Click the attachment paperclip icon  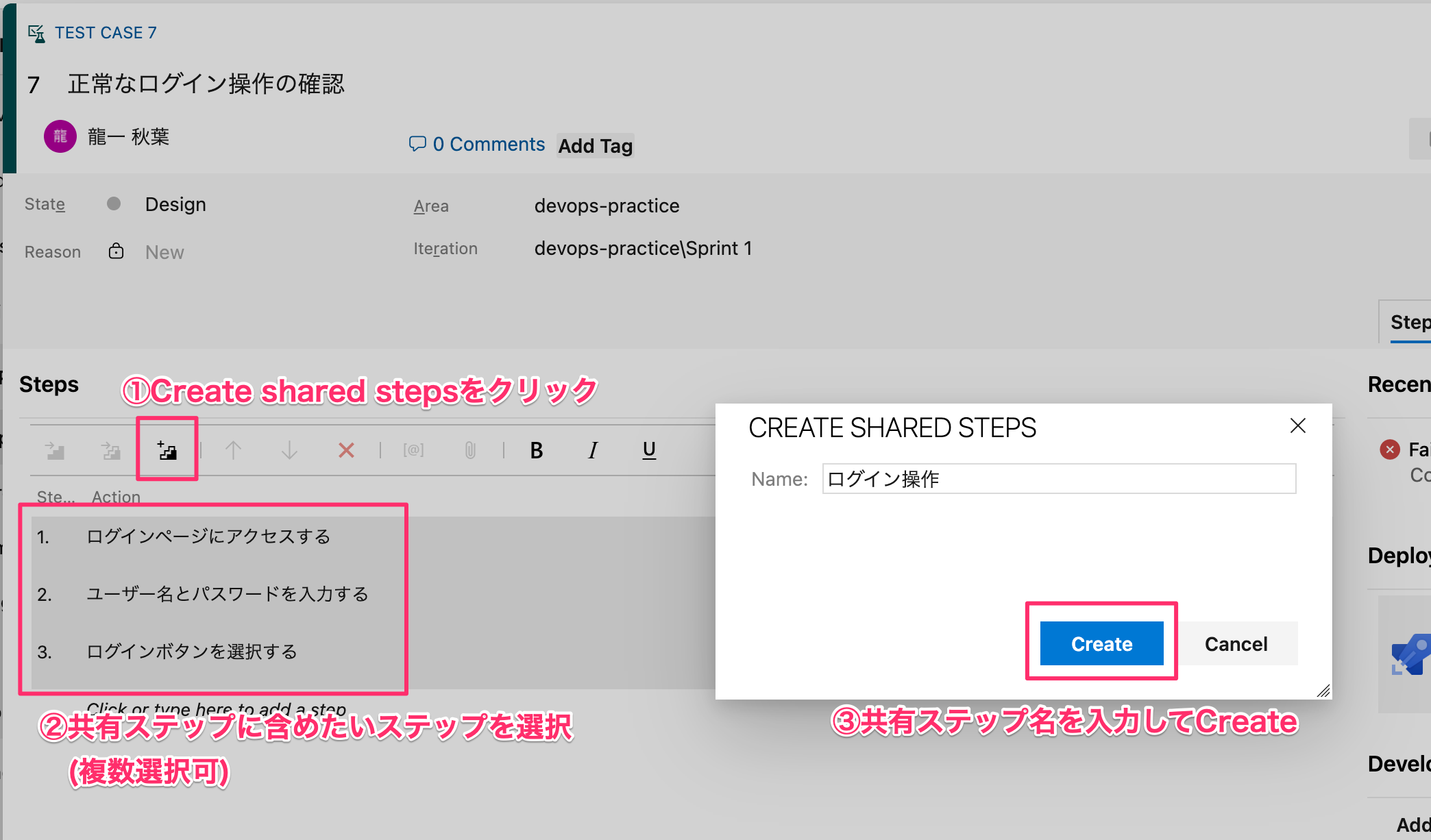click(470, 450)
